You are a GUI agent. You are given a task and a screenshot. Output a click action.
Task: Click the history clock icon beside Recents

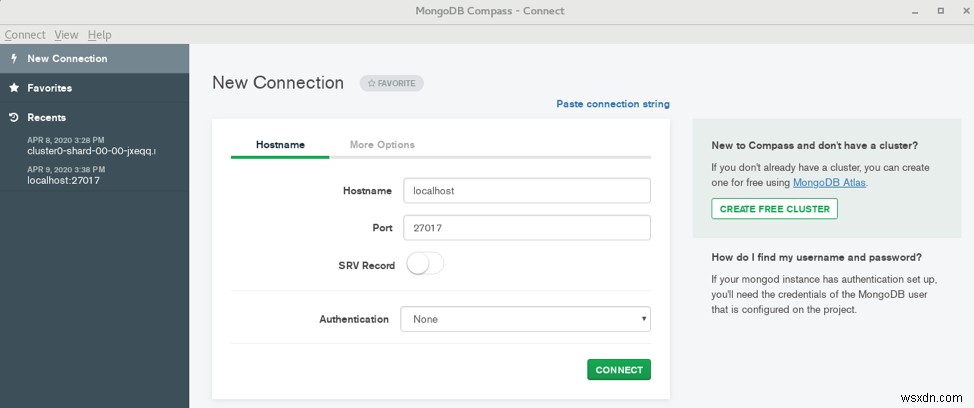click(14, 117)
